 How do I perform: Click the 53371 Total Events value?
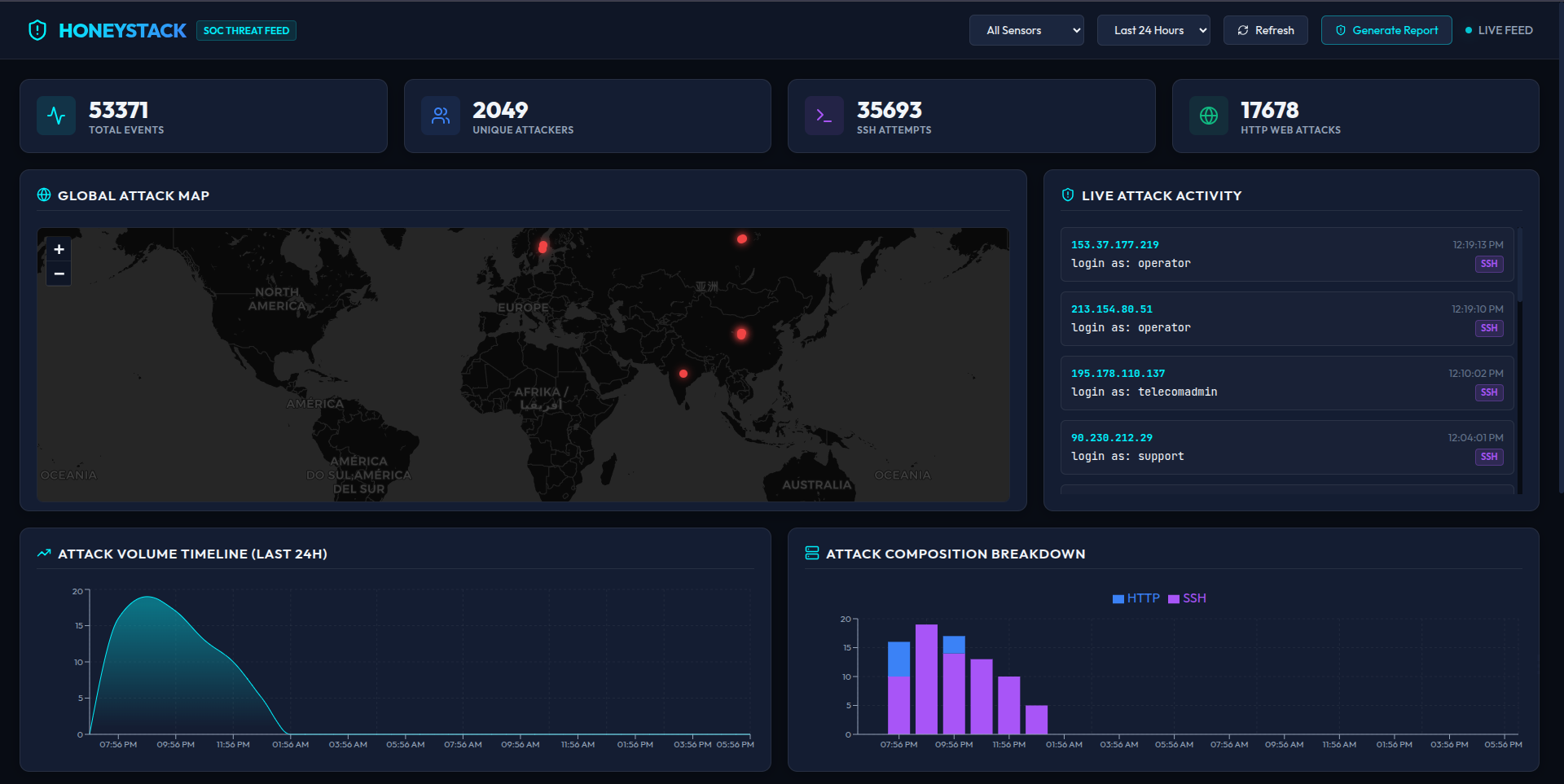tap(118, 110)
